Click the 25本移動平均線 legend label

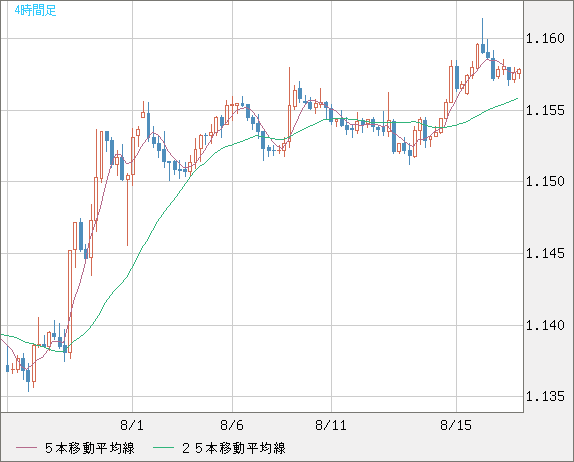[x=234, y=448]
